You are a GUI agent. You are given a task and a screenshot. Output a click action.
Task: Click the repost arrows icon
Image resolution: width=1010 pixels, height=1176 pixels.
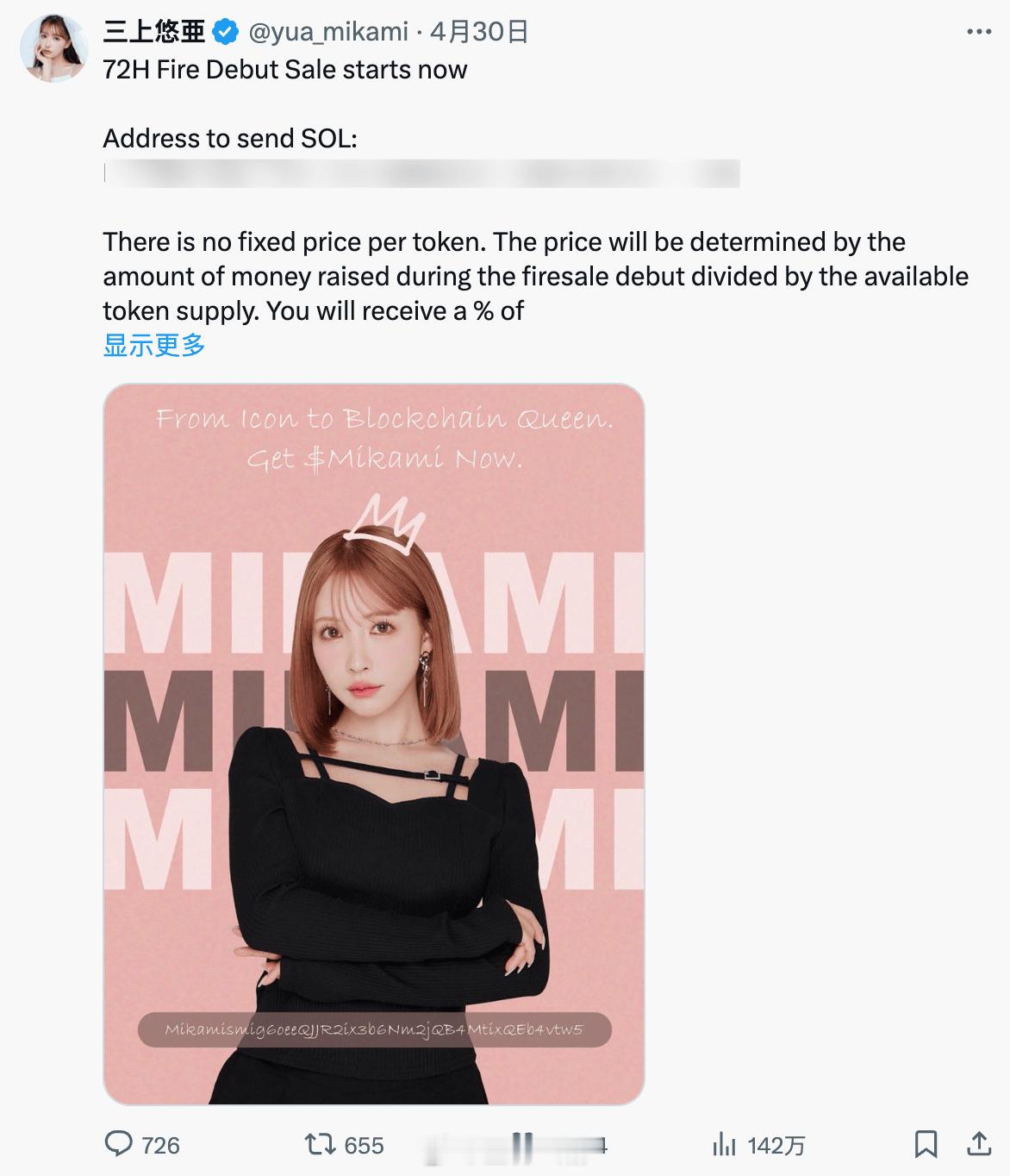pyautogui.click(x=320, y=1144)
